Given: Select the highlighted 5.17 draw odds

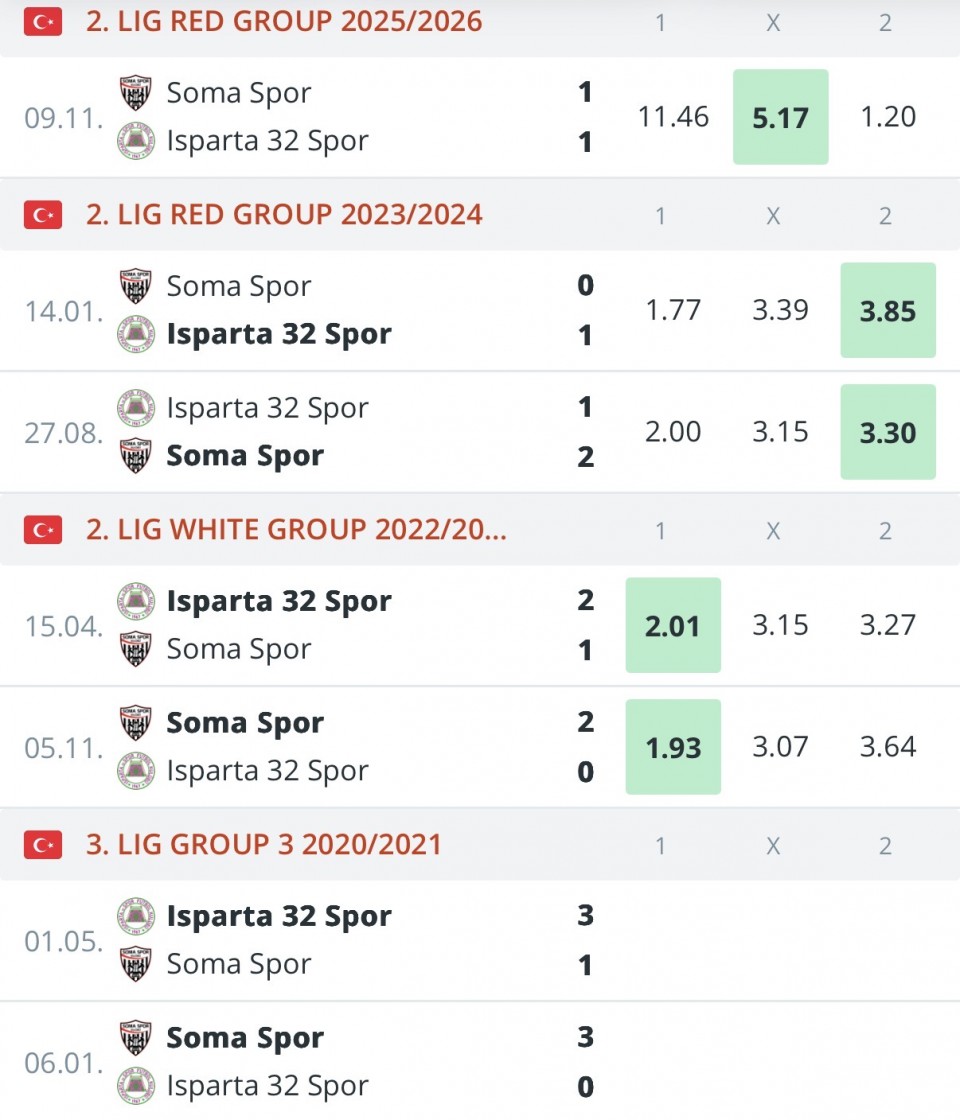Looking at the screenshot, I should [x=780, y=117].
